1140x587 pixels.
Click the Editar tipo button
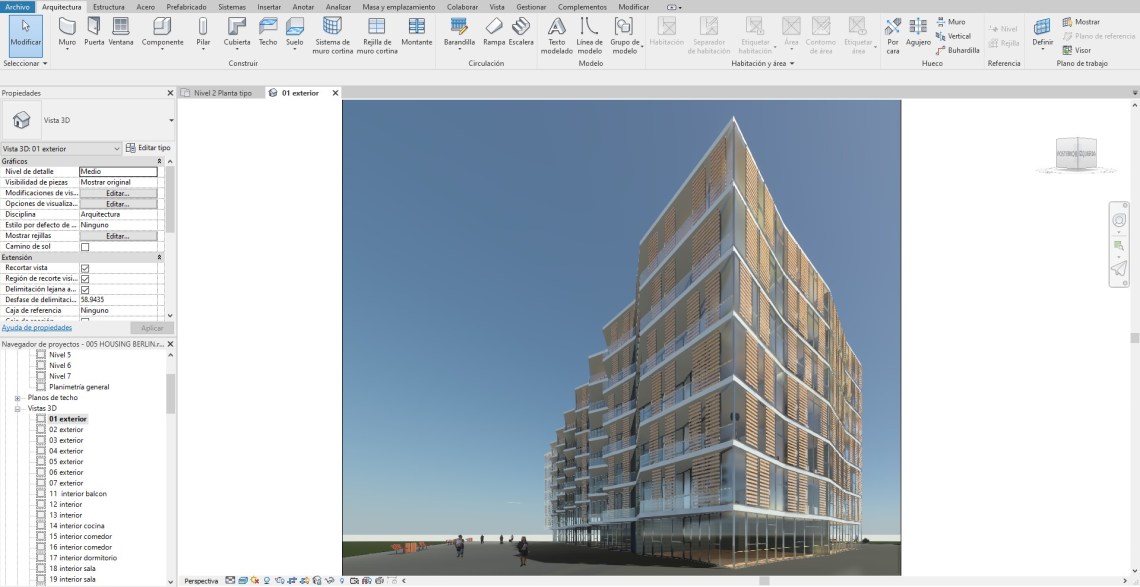pyautogui.click(x=148, y=148)
